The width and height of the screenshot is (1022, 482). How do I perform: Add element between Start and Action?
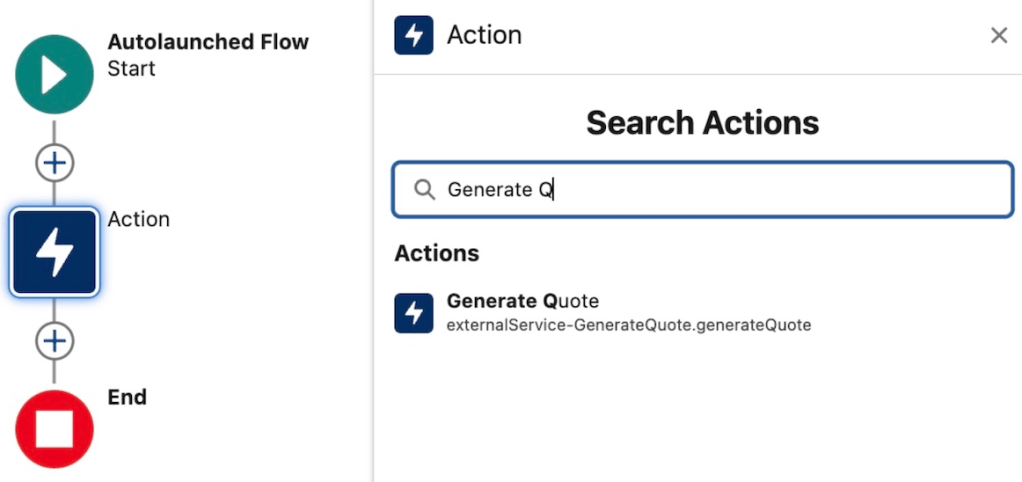point(54,162)
